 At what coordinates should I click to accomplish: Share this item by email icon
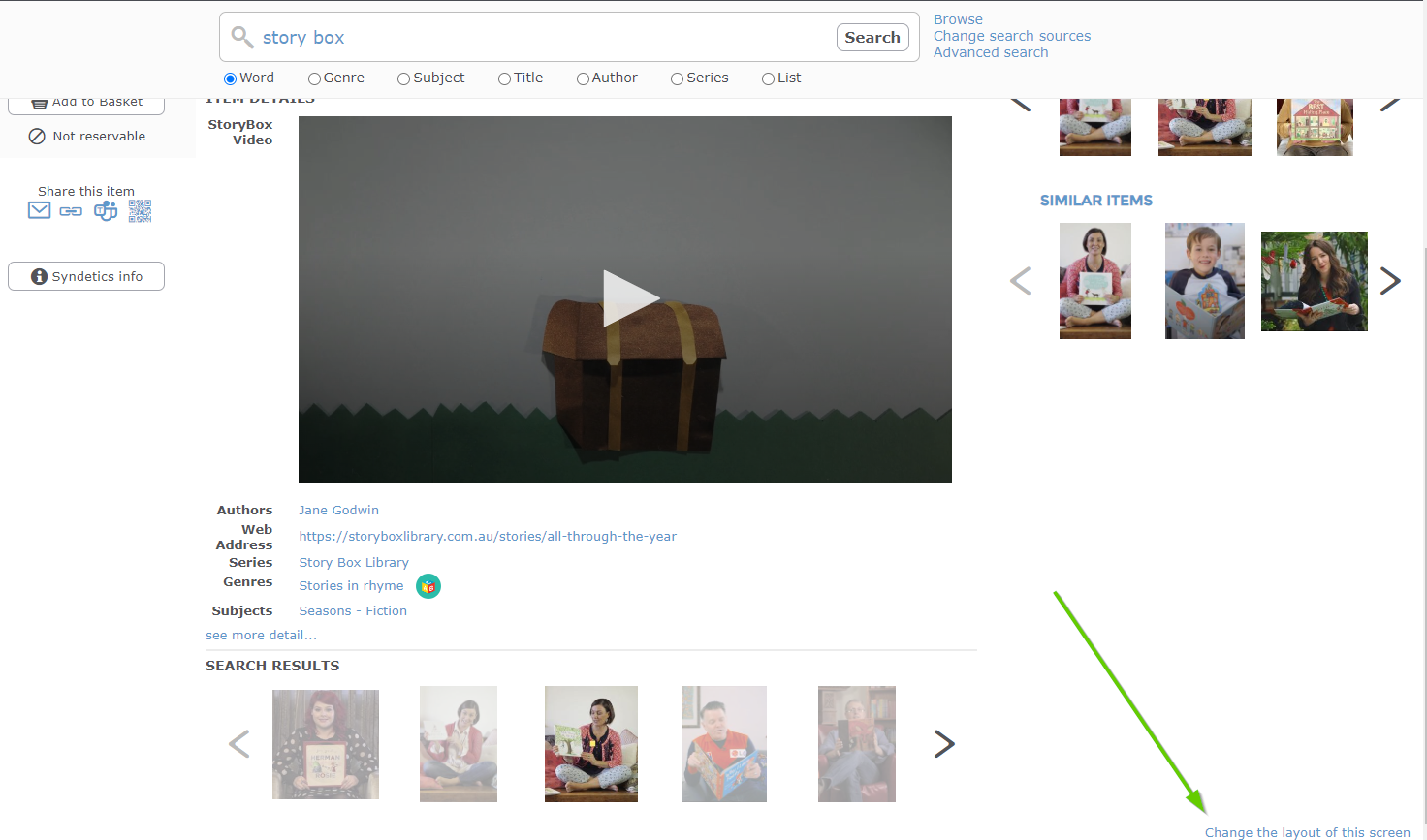39,210
